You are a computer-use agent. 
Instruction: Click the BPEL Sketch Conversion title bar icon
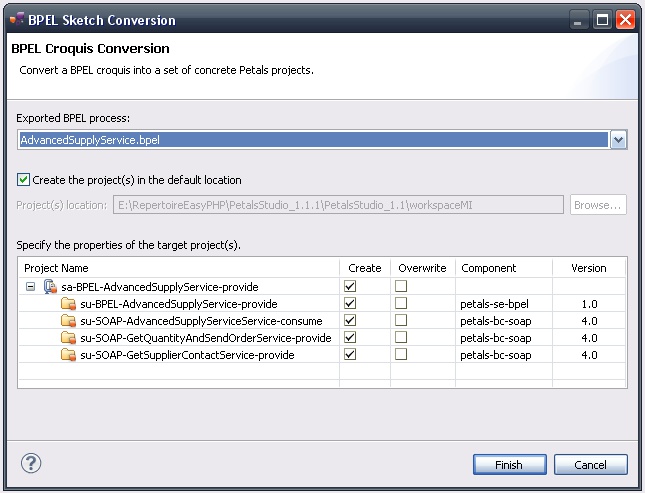pos(16,19)
